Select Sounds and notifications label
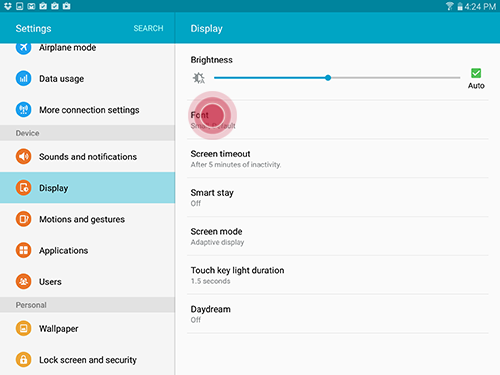500x375 pixels. [x=88, y=157]
